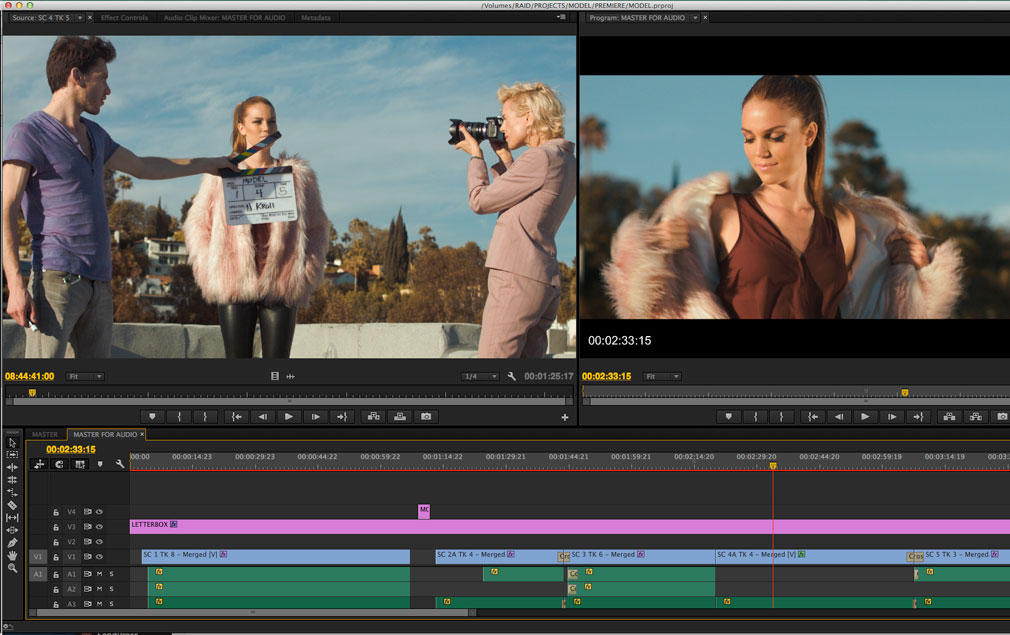
Task: Pick the Zoom tool in the tools panel
Action: pyautogui.click(x=12, y=568)
